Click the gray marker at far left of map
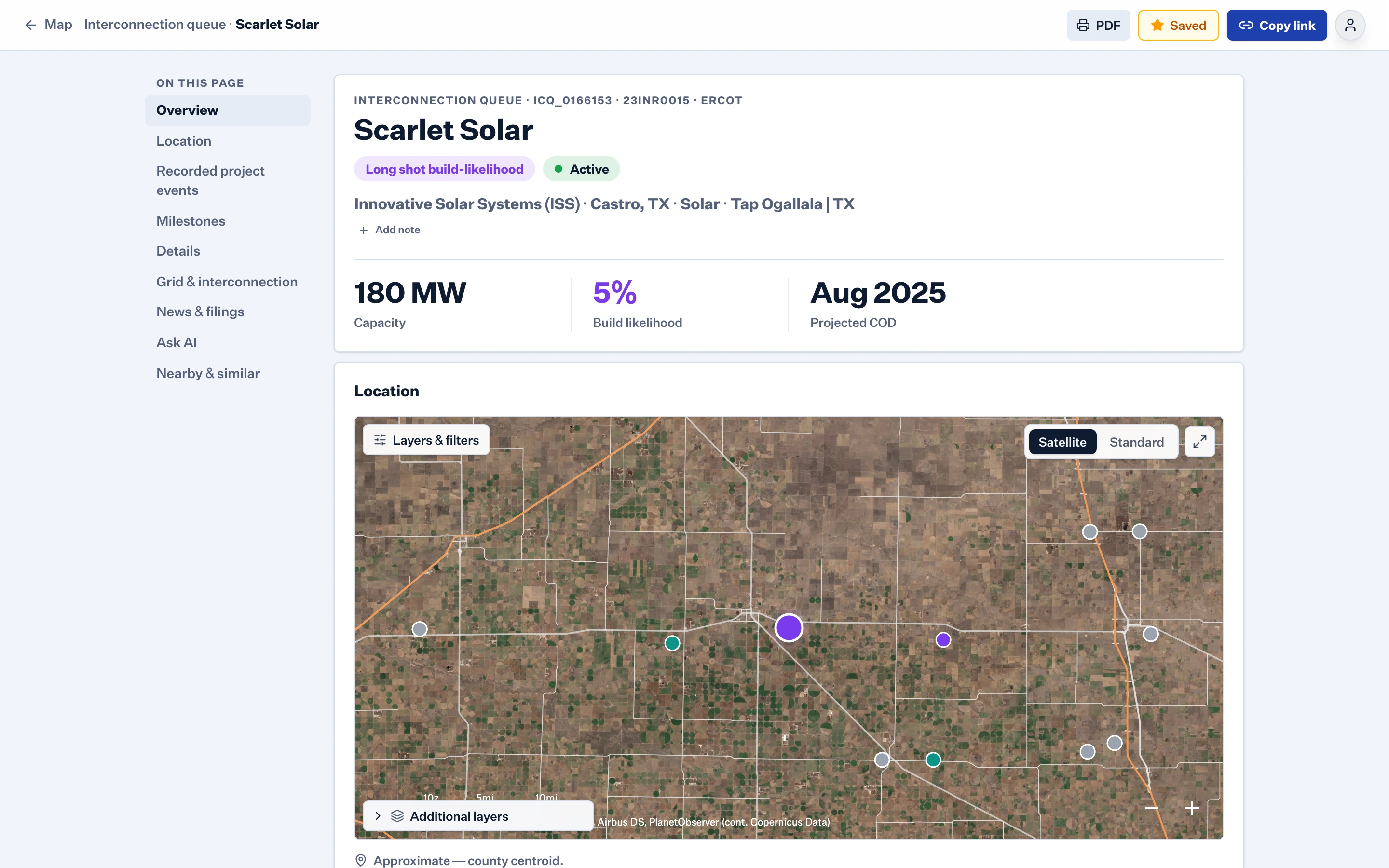The height and width of the screenshot is (868, 1389). pos(420,629)
